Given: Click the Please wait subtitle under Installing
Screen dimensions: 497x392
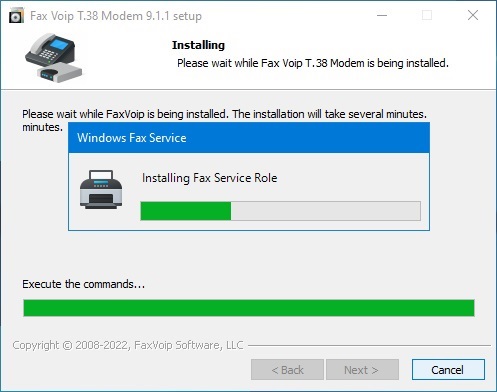Looking at the screenshot, I should [x=313, y=63].
